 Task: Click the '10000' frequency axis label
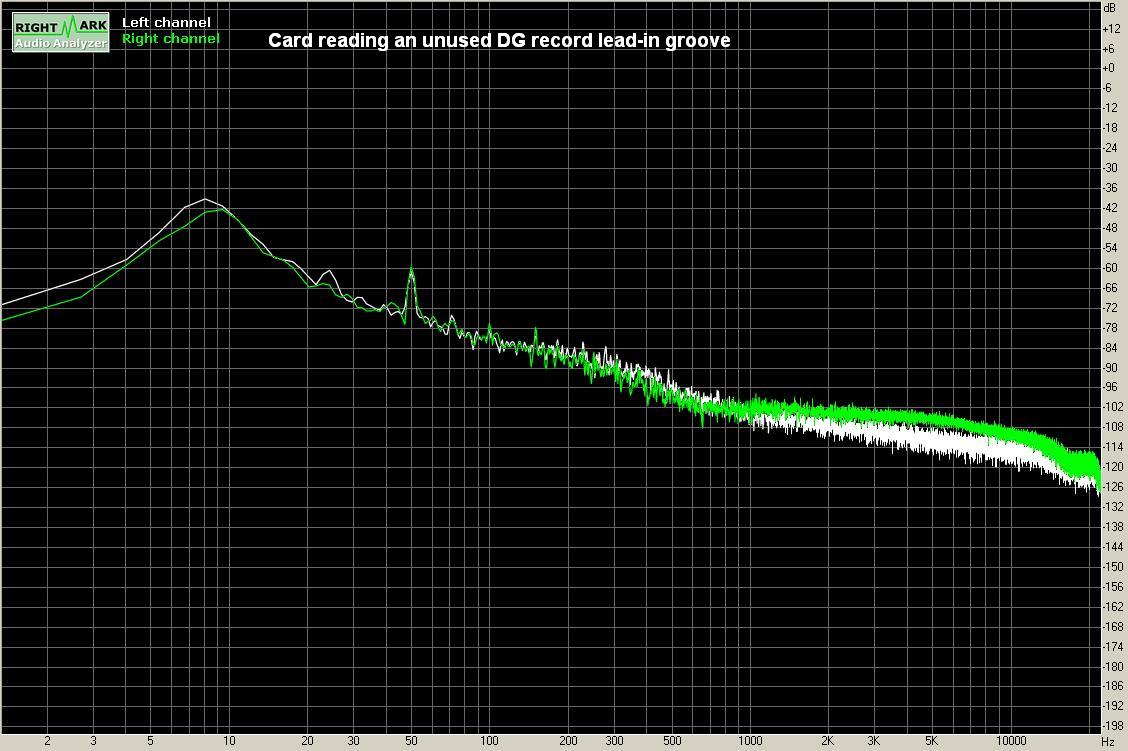(1011, 741)
